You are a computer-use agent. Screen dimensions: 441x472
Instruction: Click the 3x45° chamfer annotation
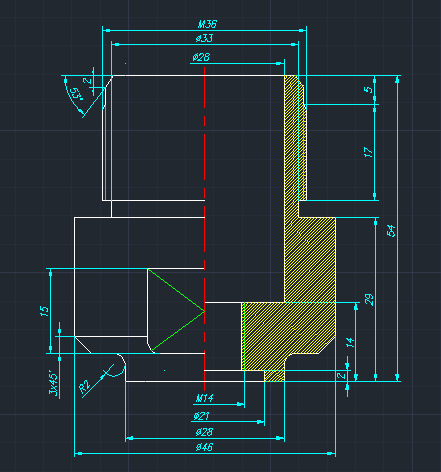(53, 382)
